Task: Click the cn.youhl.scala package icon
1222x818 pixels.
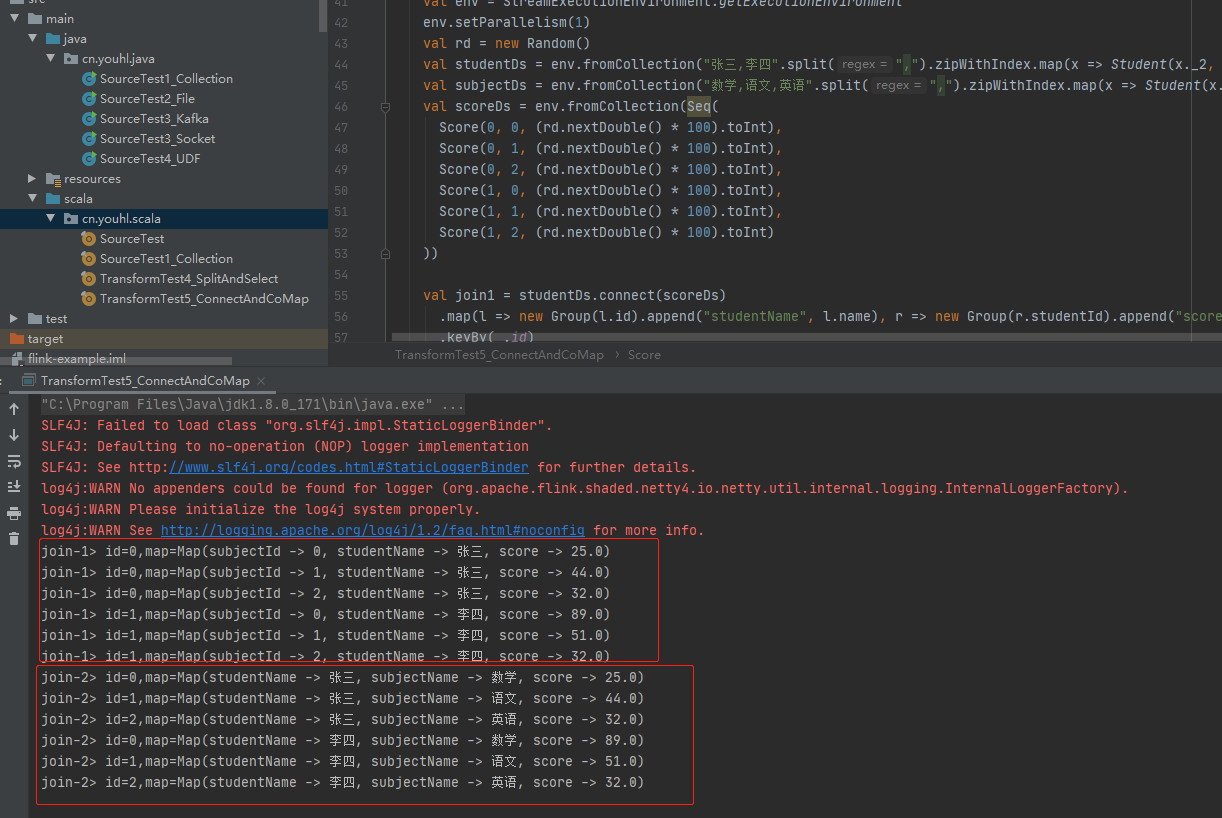Action: tap(71, 219)
